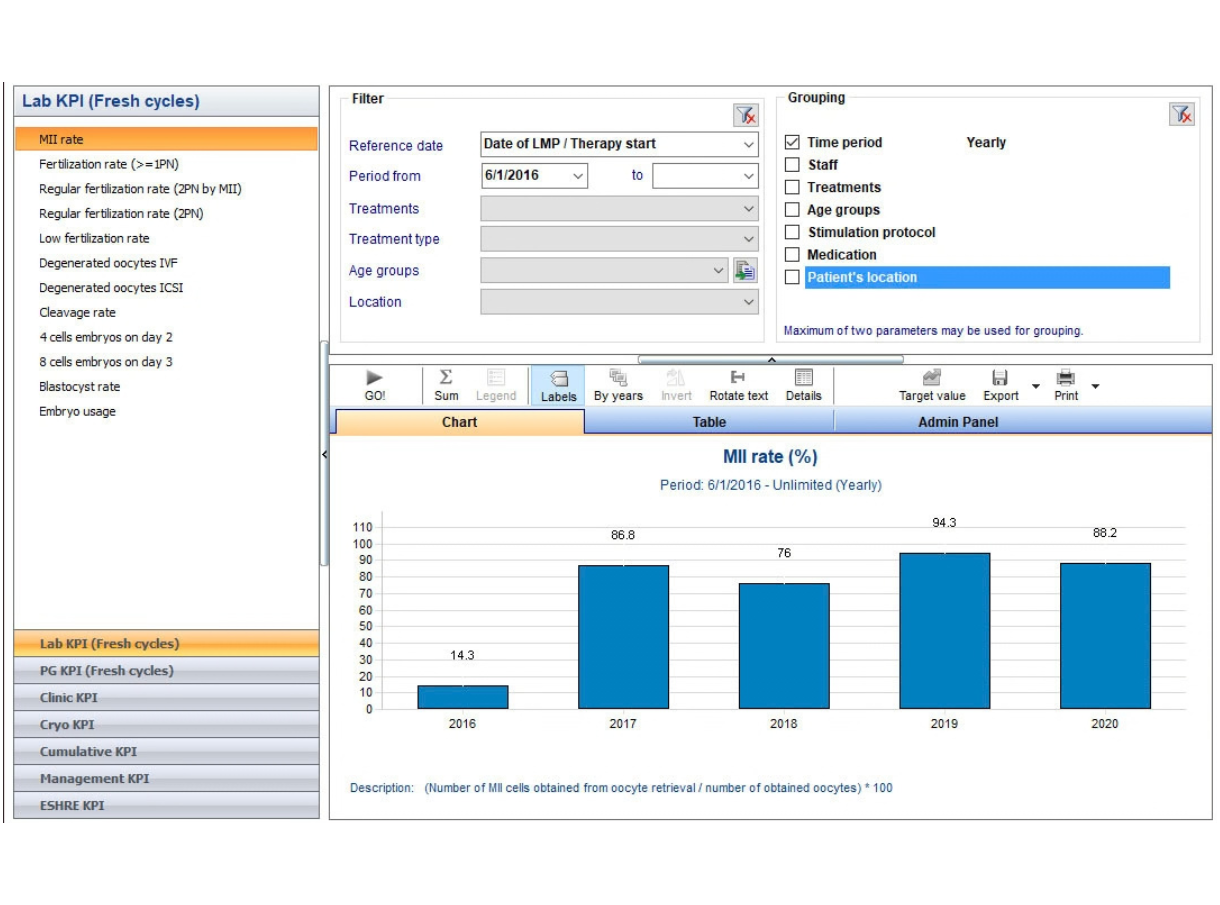Open the Cryo KPI section
Image resolution: width=1220 pixels, height=905 pixels.
166,725
